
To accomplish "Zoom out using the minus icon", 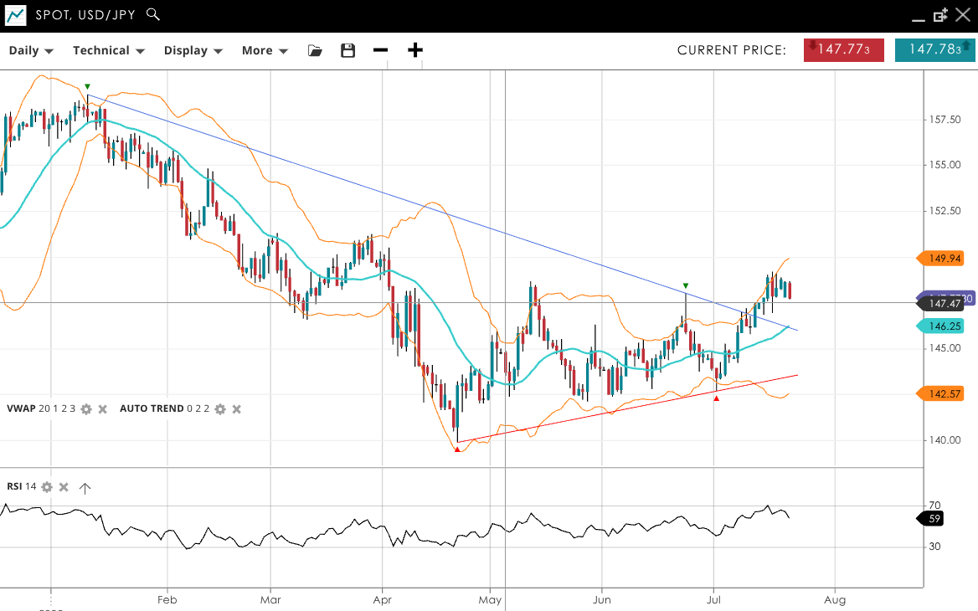I will tap(380, 51).
